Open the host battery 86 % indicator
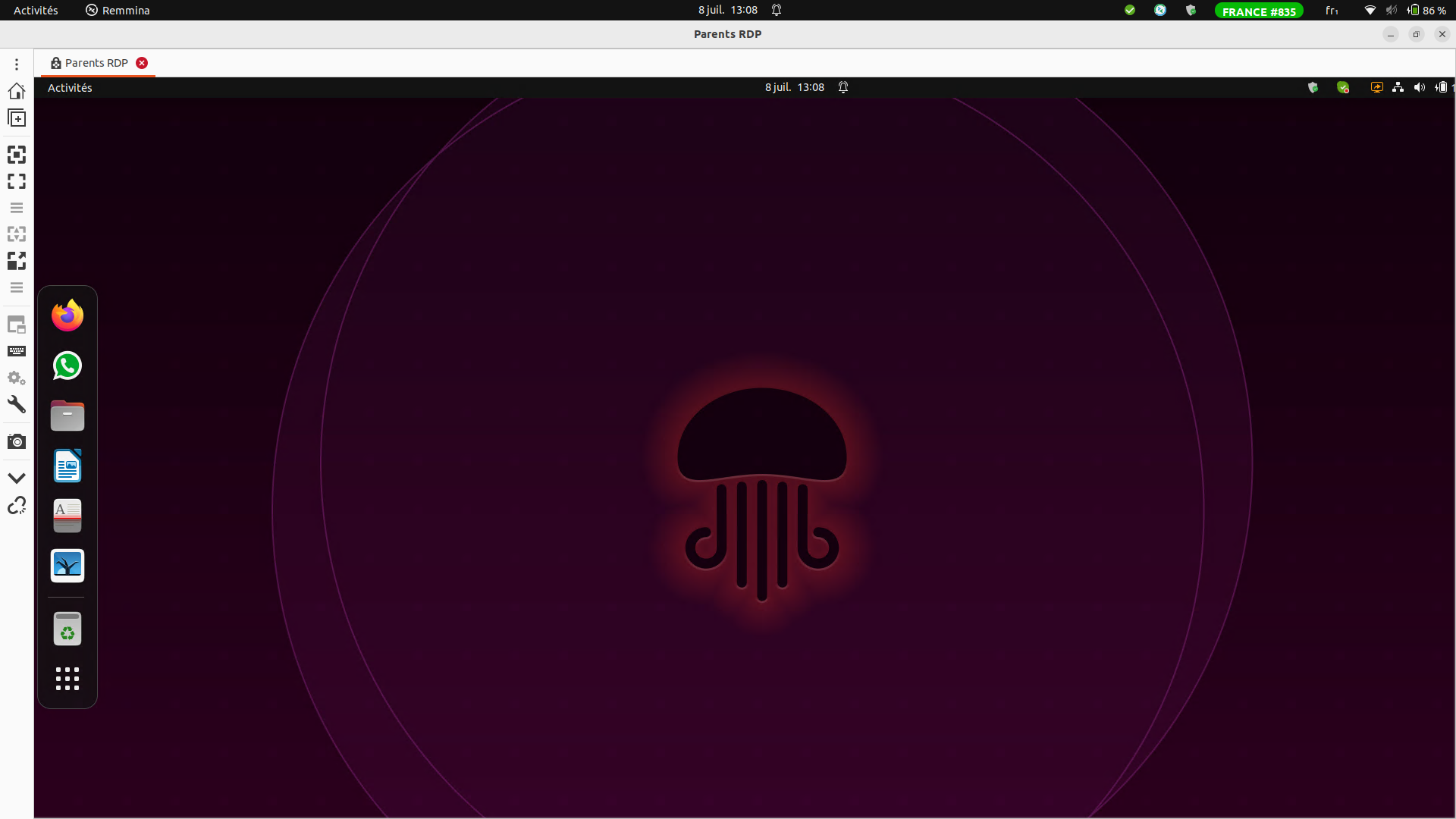This screenshot has width=1456, height=819. point(1426,11)
